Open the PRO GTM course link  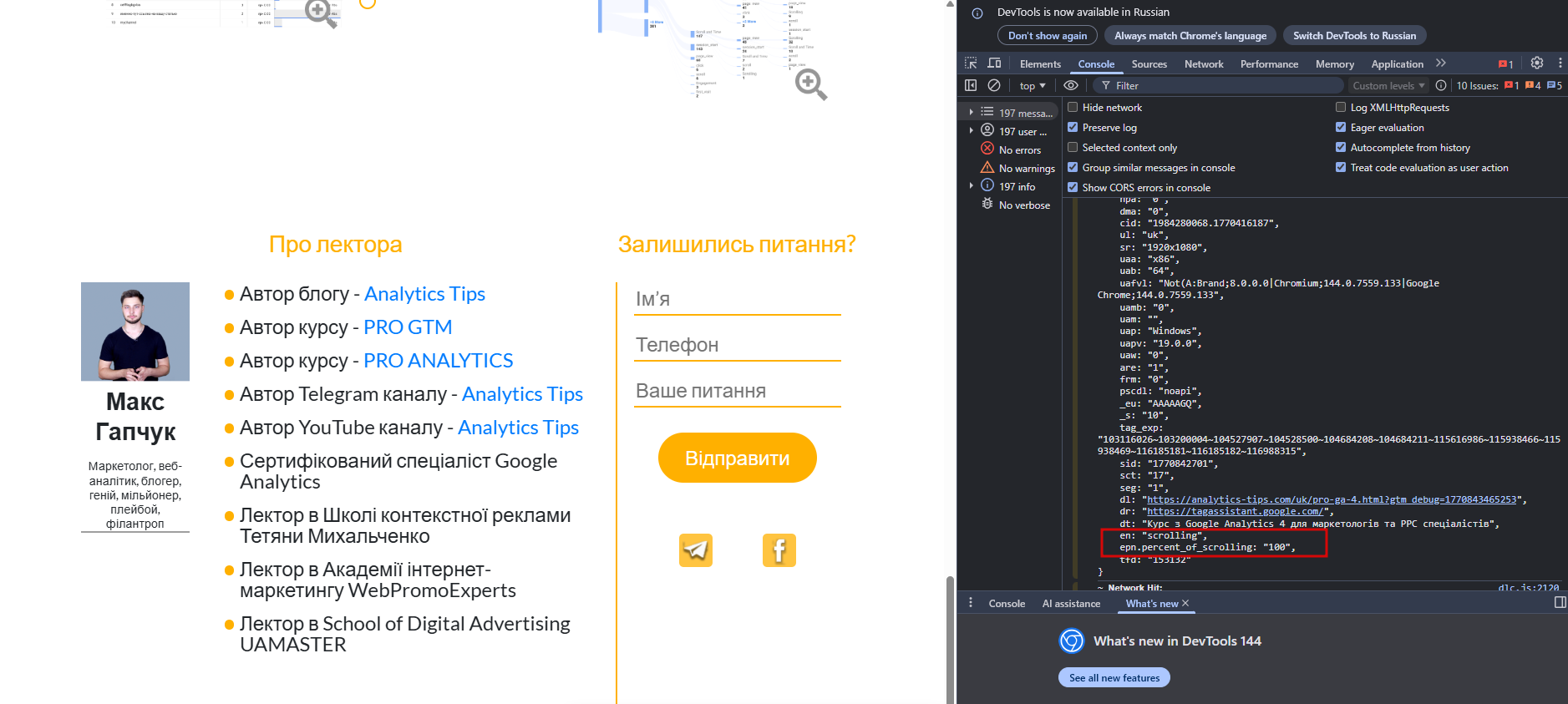point(408,327)
